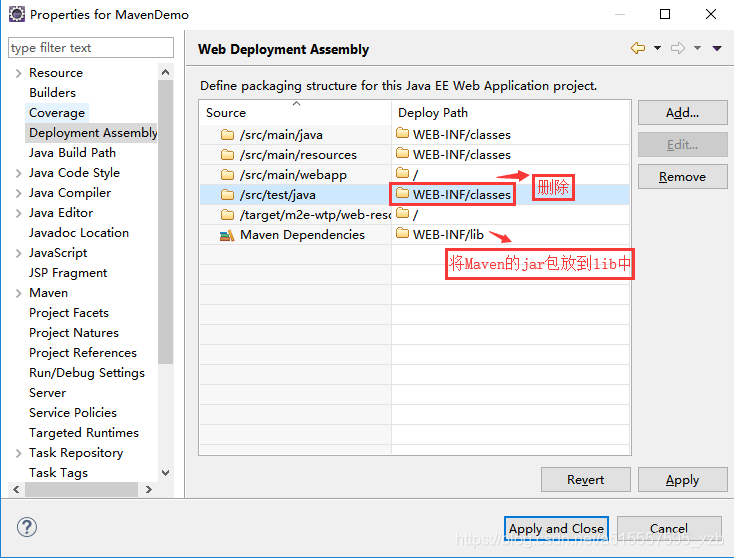Click the Revert button
Screen dimensions: 734x558
(x=586, y=480)
